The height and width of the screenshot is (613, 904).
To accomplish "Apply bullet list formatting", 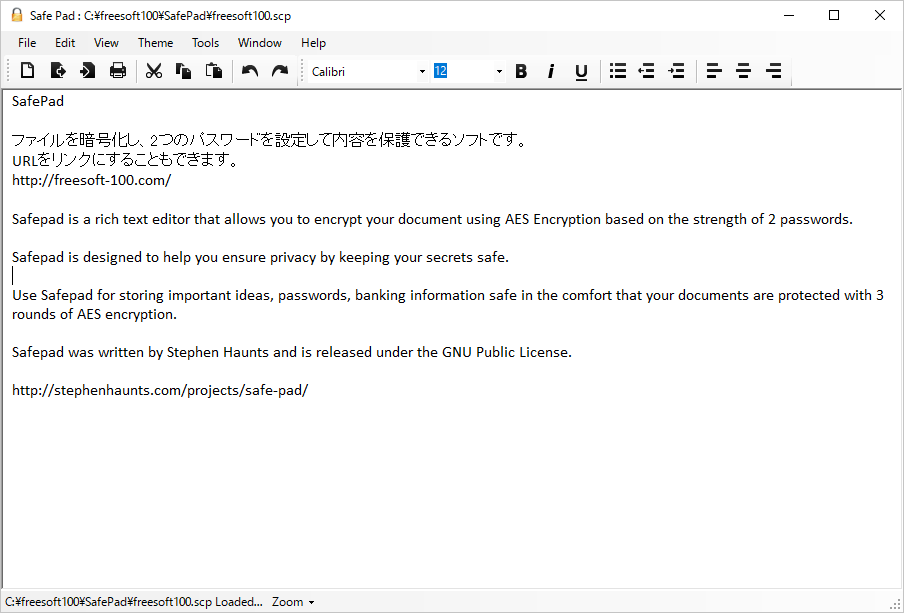I will coord(617,71).
